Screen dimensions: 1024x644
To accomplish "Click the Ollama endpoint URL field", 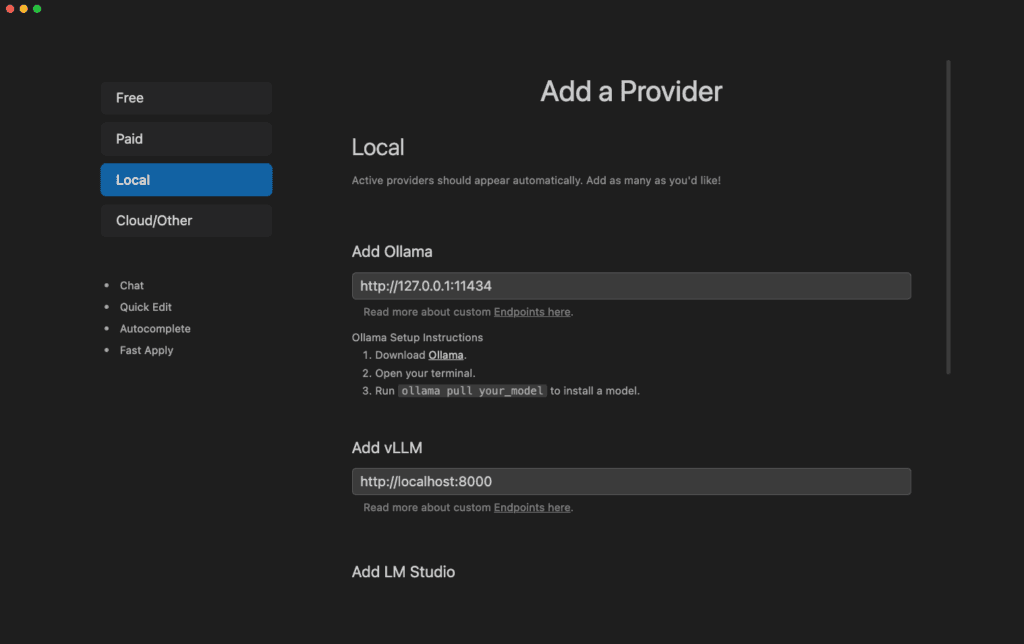I will (631, 286).
